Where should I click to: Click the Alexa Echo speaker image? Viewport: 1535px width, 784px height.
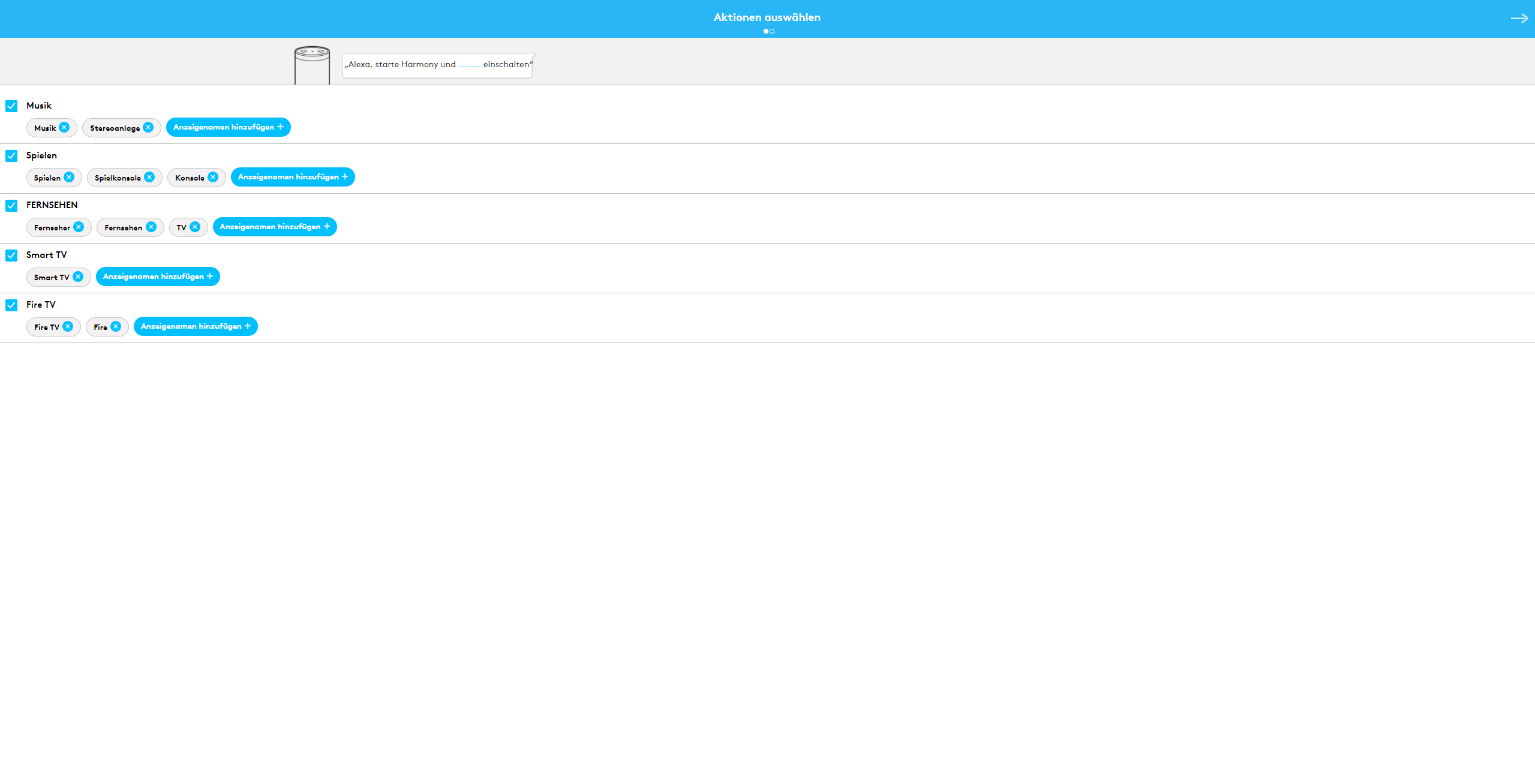312,65
